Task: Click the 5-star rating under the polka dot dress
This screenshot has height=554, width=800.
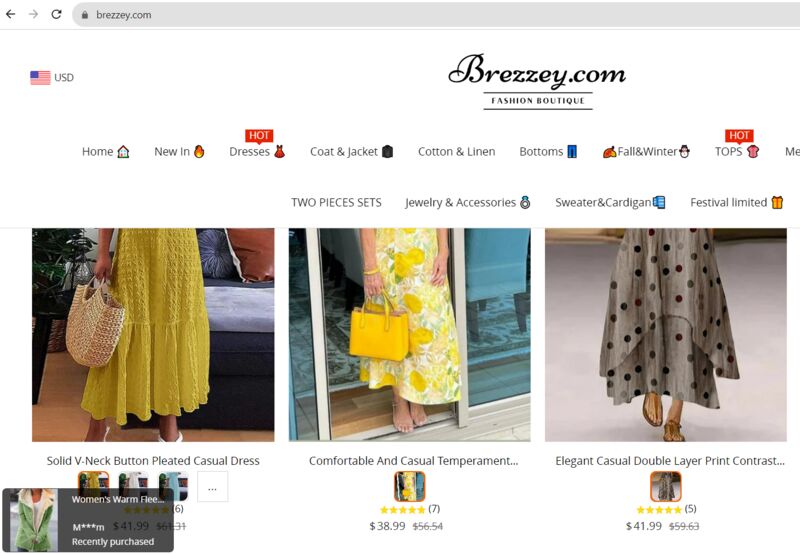Action: click(659, 509)
